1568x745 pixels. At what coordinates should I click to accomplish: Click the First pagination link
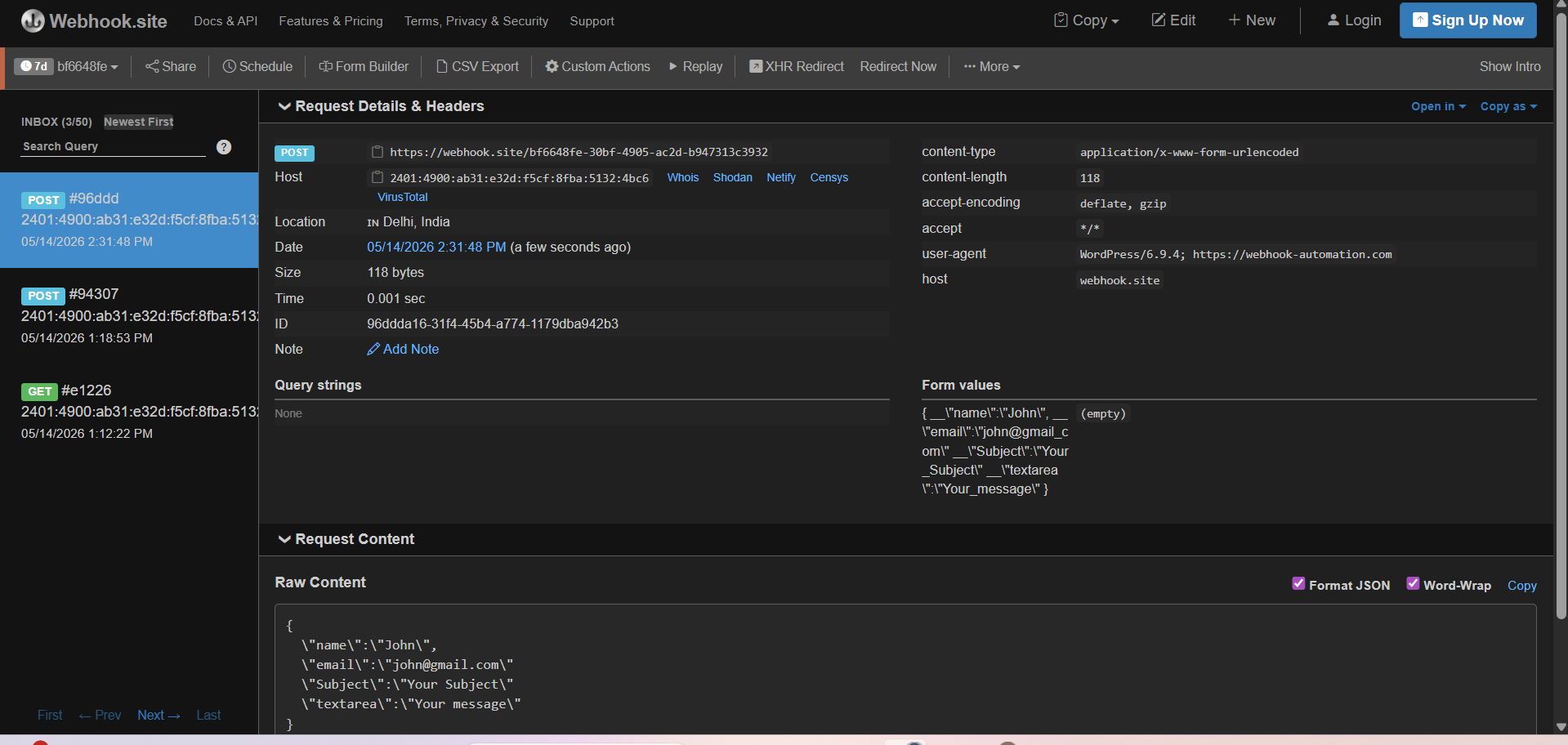(x=50, y=716)
